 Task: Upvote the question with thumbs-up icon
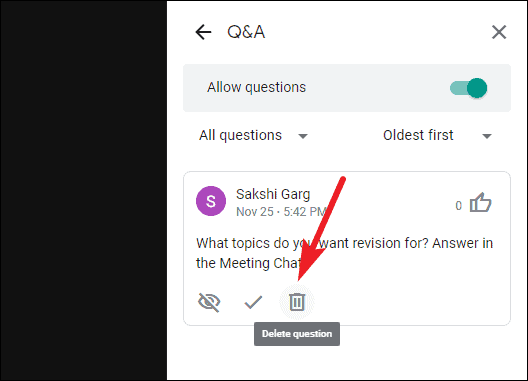click(481, 202)
